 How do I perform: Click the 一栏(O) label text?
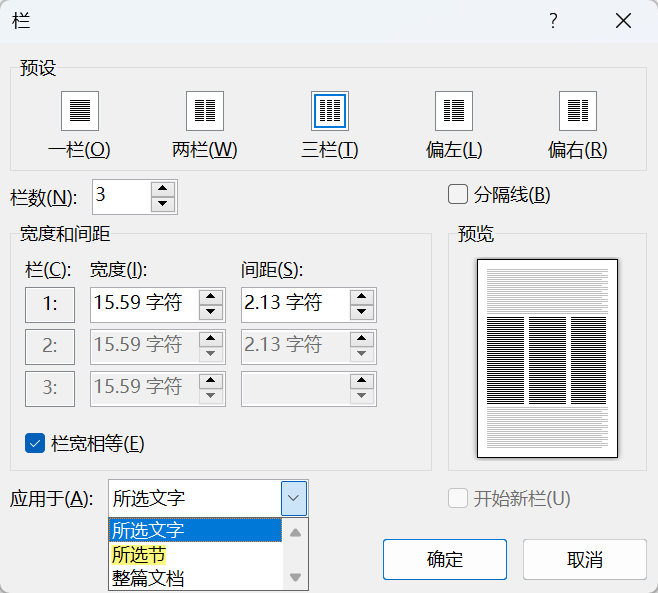79,149
